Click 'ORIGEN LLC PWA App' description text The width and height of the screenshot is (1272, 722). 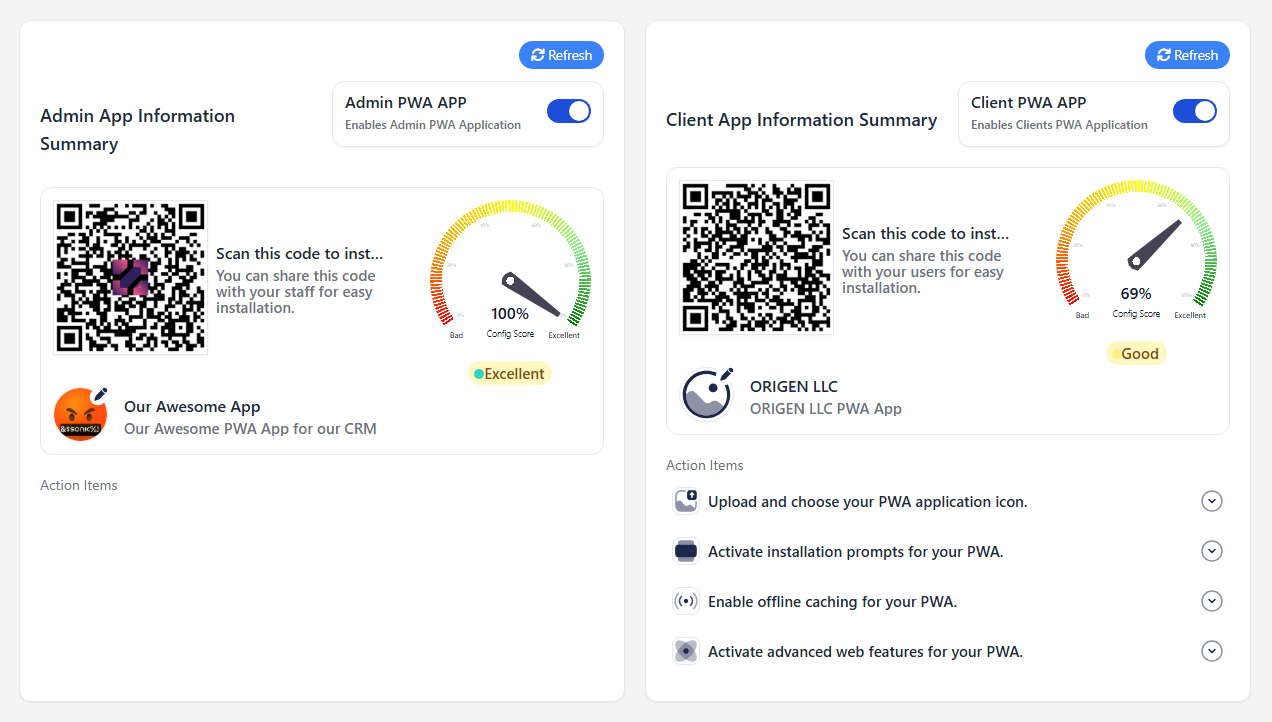826,409
